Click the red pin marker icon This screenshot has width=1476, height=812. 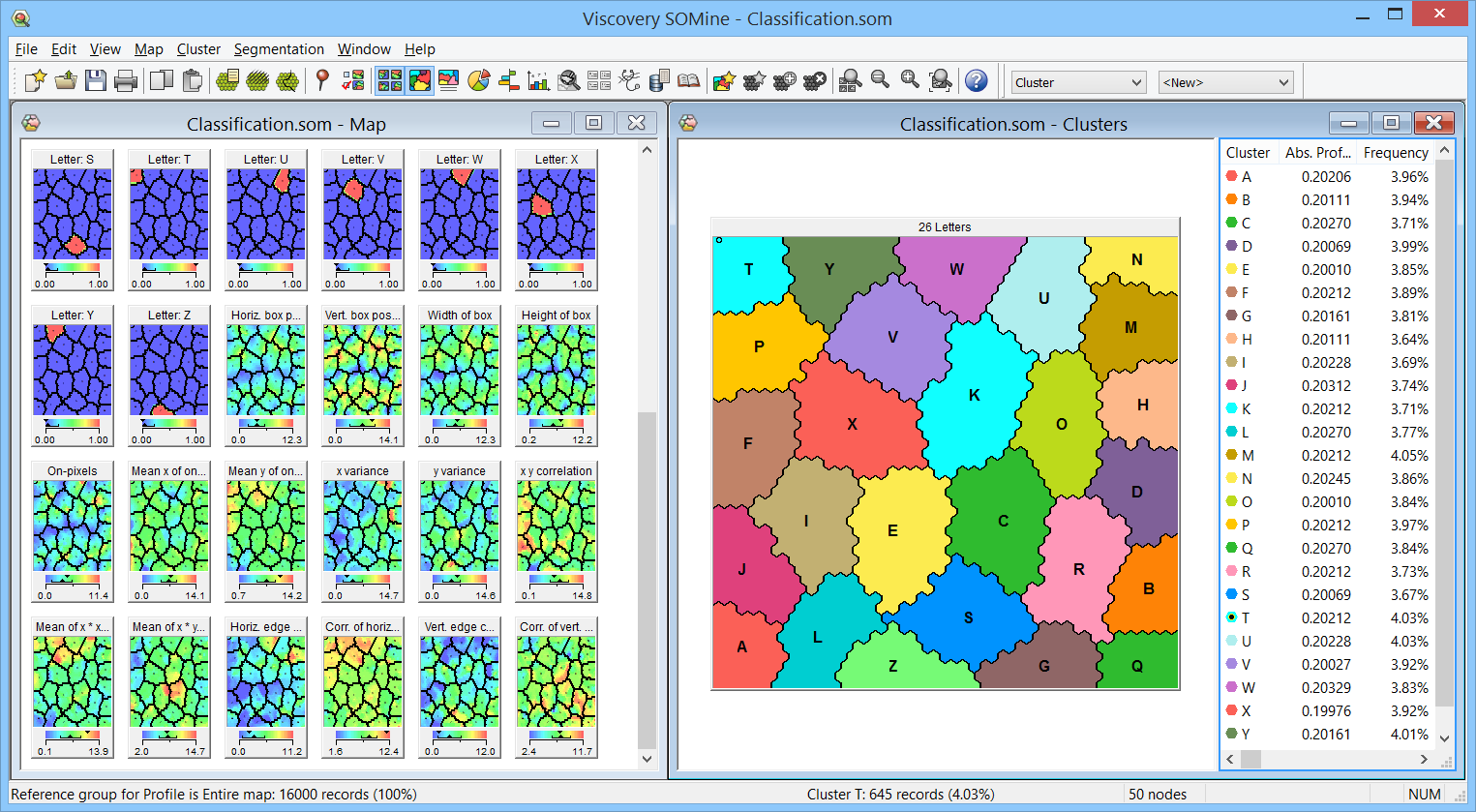(322, 81)
